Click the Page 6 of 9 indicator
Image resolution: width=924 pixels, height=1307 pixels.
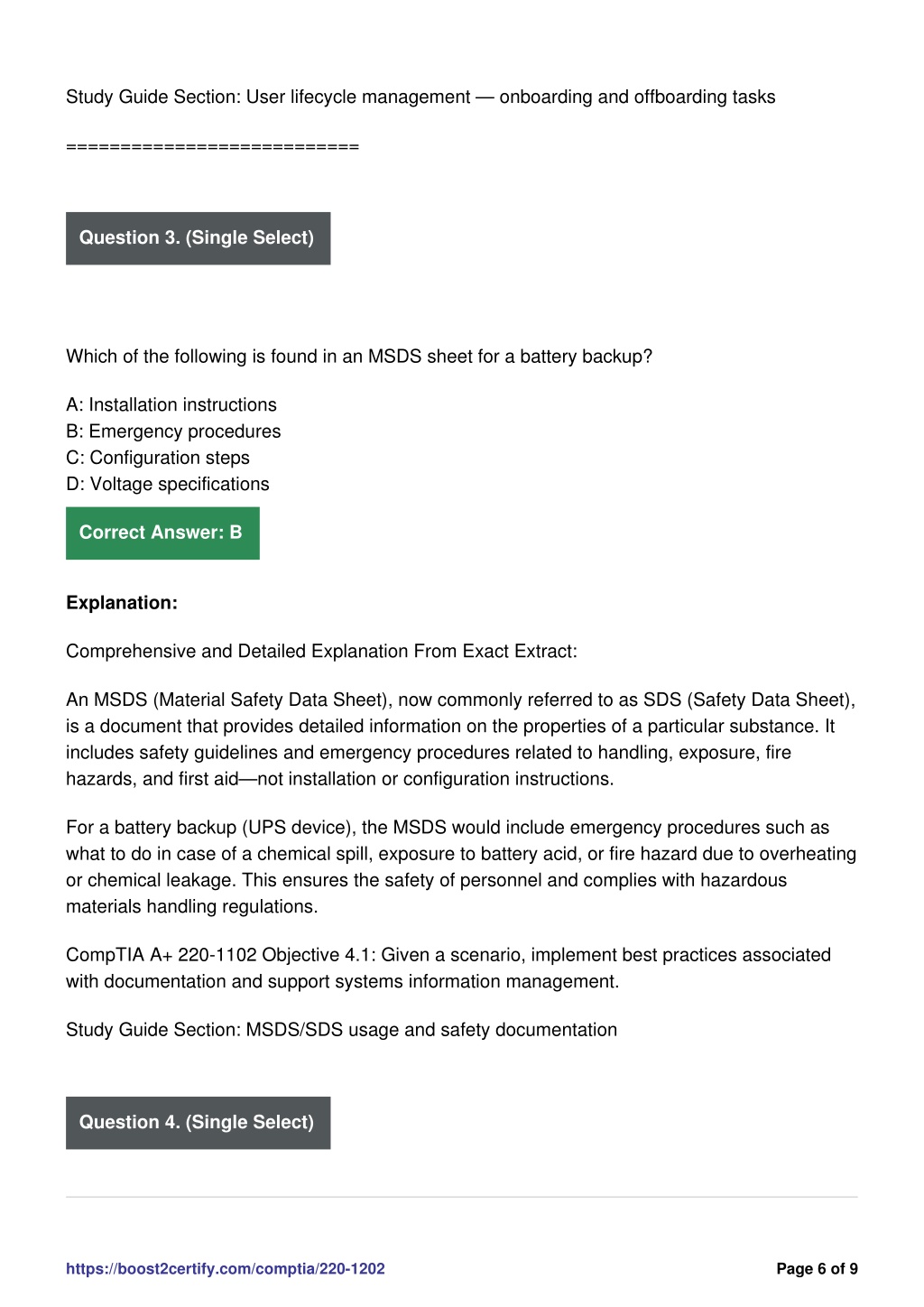pyautogui.click(x=817, y=1268)
